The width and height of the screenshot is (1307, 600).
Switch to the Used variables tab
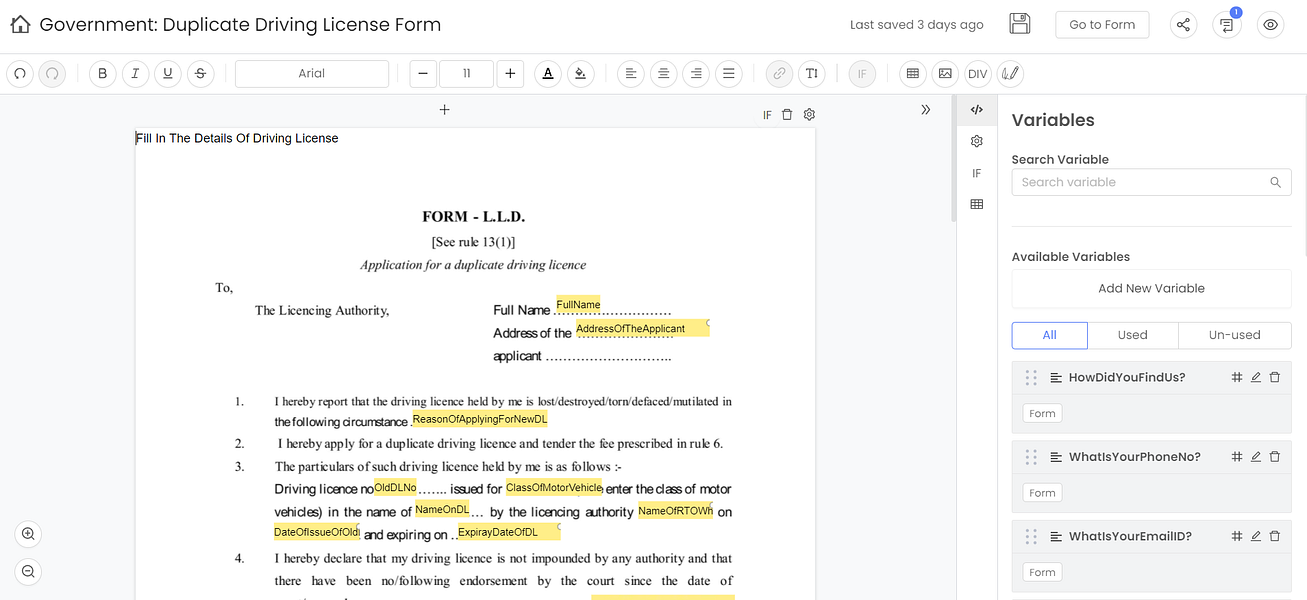tap(1132, 335)
